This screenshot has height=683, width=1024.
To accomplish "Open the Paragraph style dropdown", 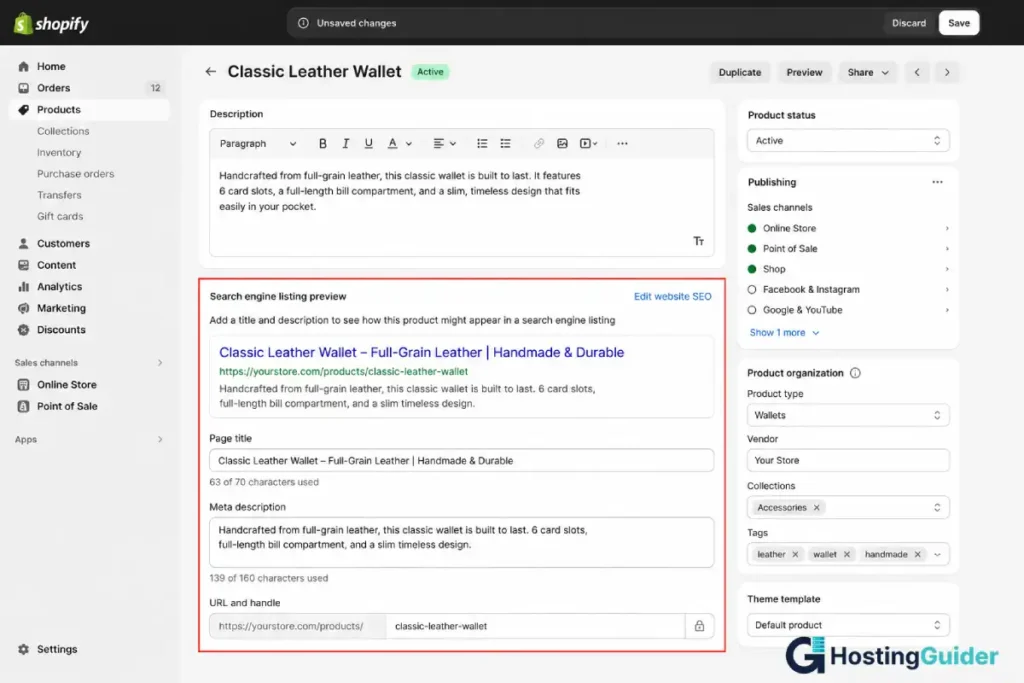I will coord(257,144).
